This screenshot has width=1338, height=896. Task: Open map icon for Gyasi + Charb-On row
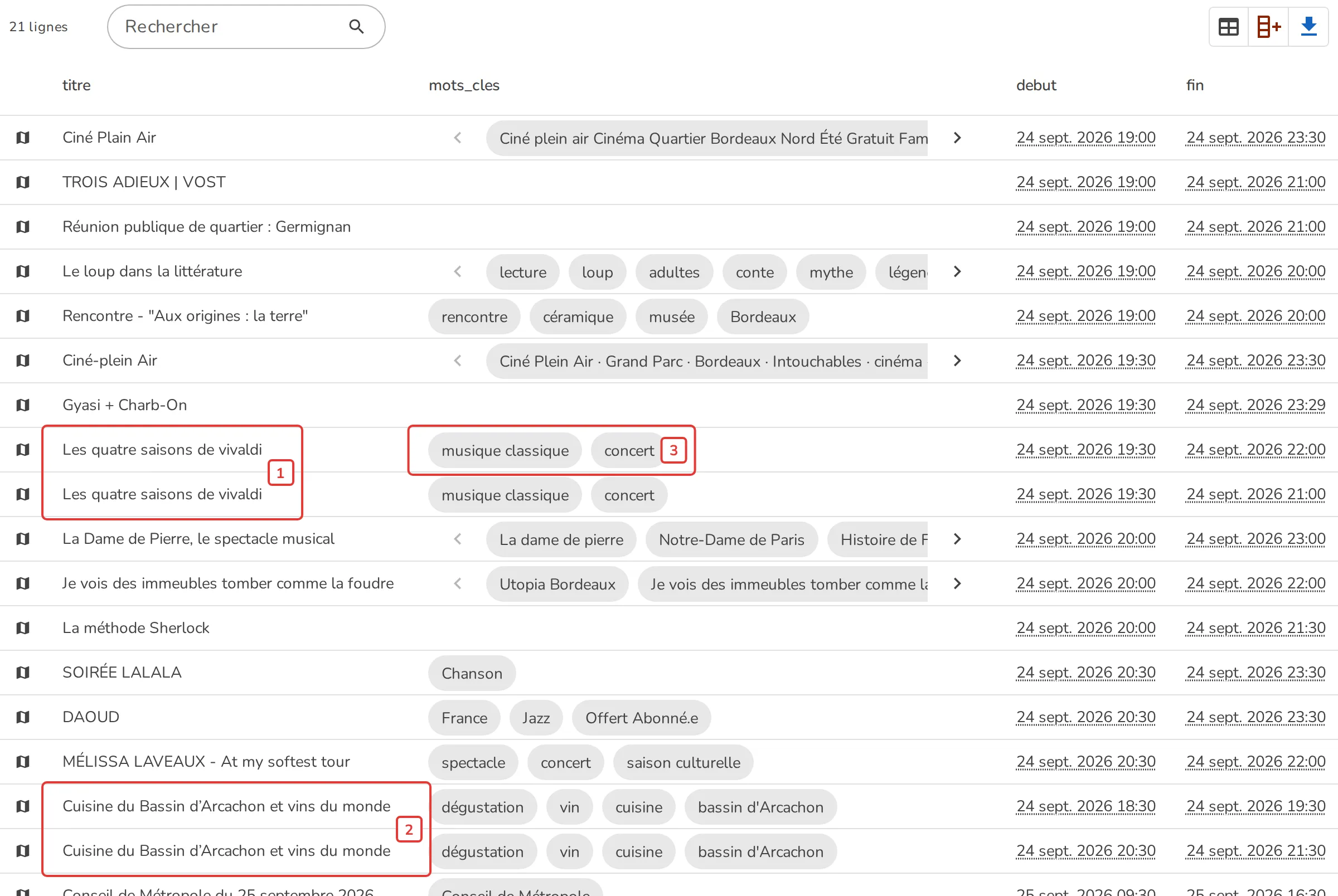click(x=23, y=405)
